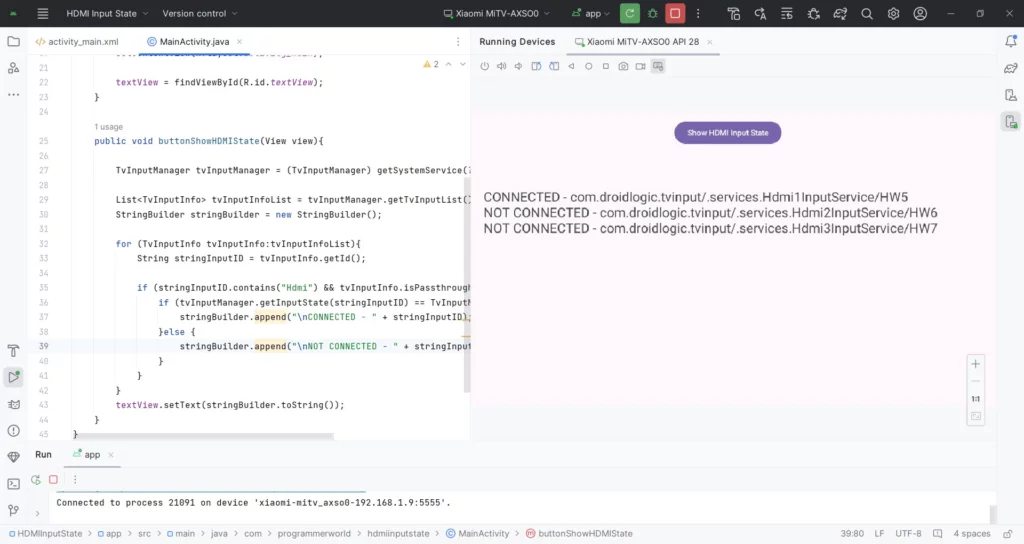Image resolution: width=1024 pixels, height=544 pixels.
Task: Switch to activity_main.xml tab
Action: 77,41
